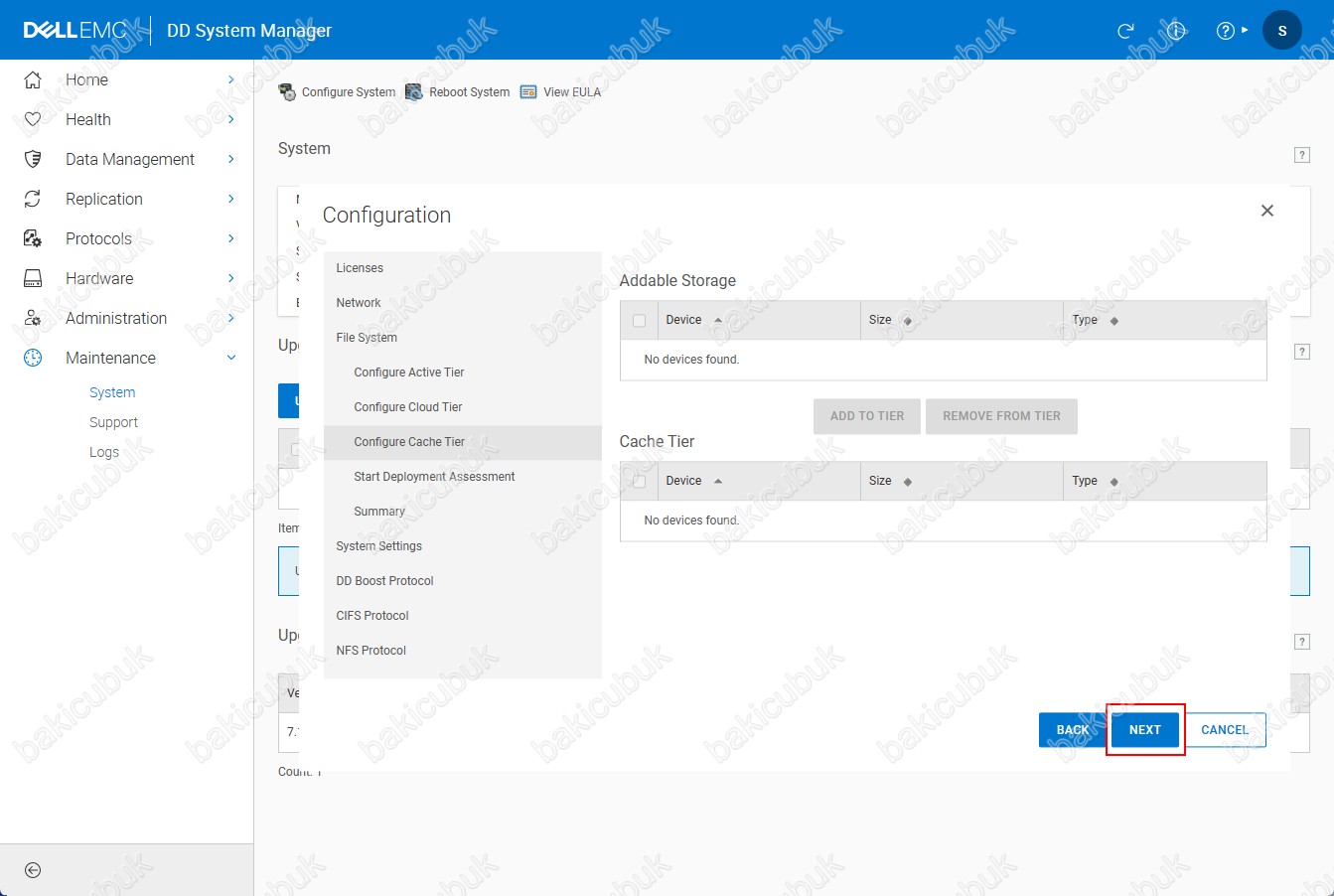This screenshot has width=1334, height=896.
Task: Click the Home house icon in the sidebar
Action: [33, 79]
